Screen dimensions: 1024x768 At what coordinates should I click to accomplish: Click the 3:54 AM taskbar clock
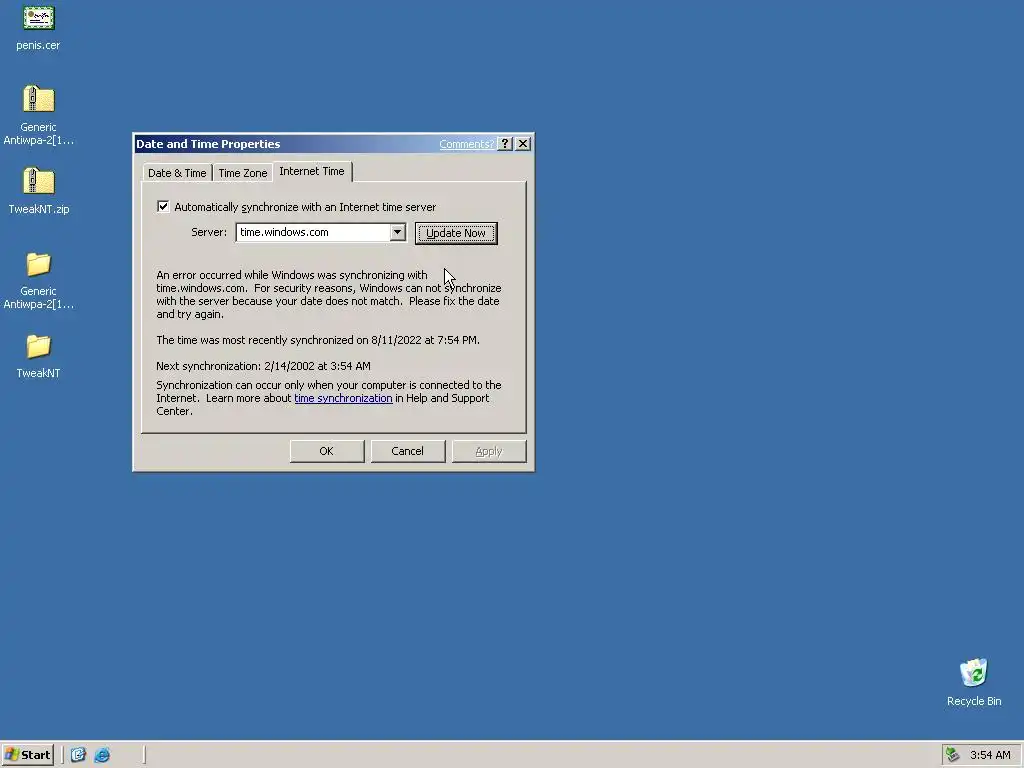pyautogui.click(x=990, y=755)
